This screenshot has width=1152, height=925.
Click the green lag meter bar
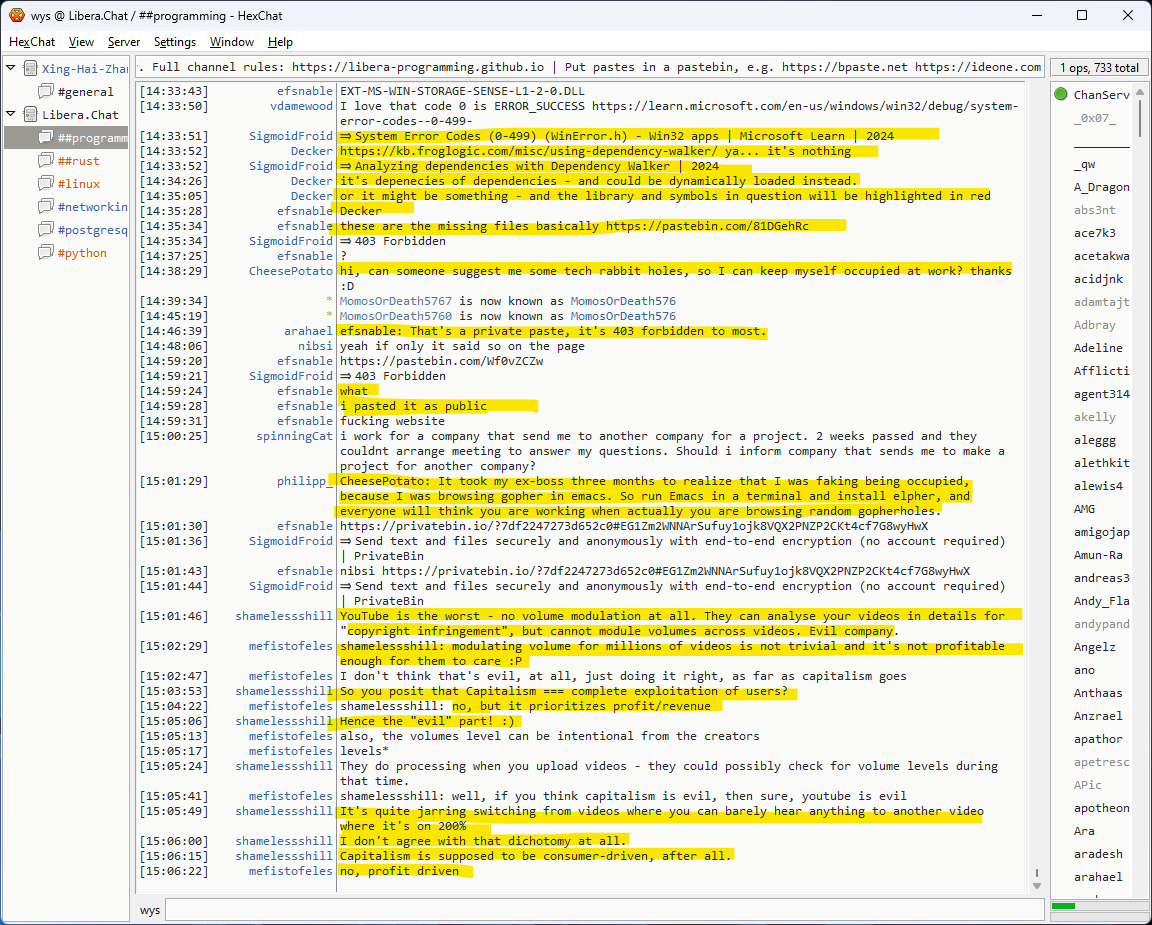click(1064, 906)
